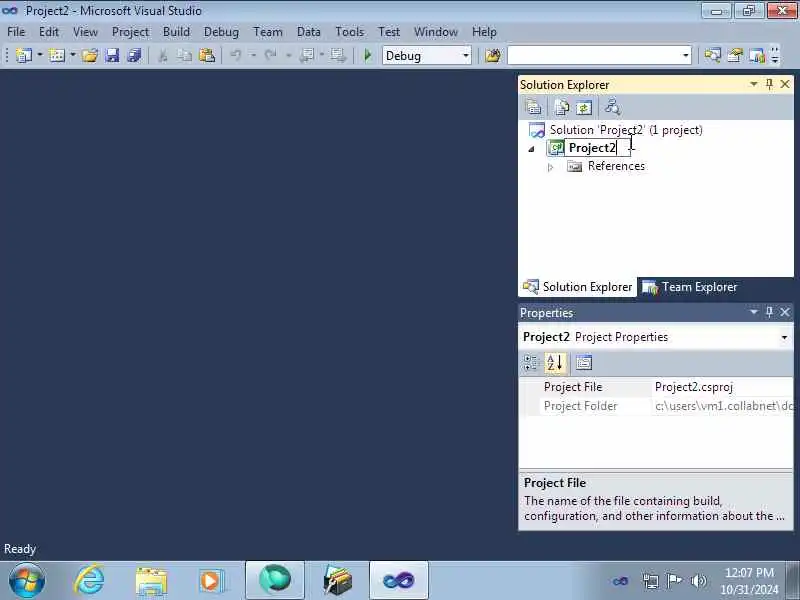Viewport: 800px width, 600px height.
Task: Click the Cut scissors icon
Action: [x=163, y=55]
